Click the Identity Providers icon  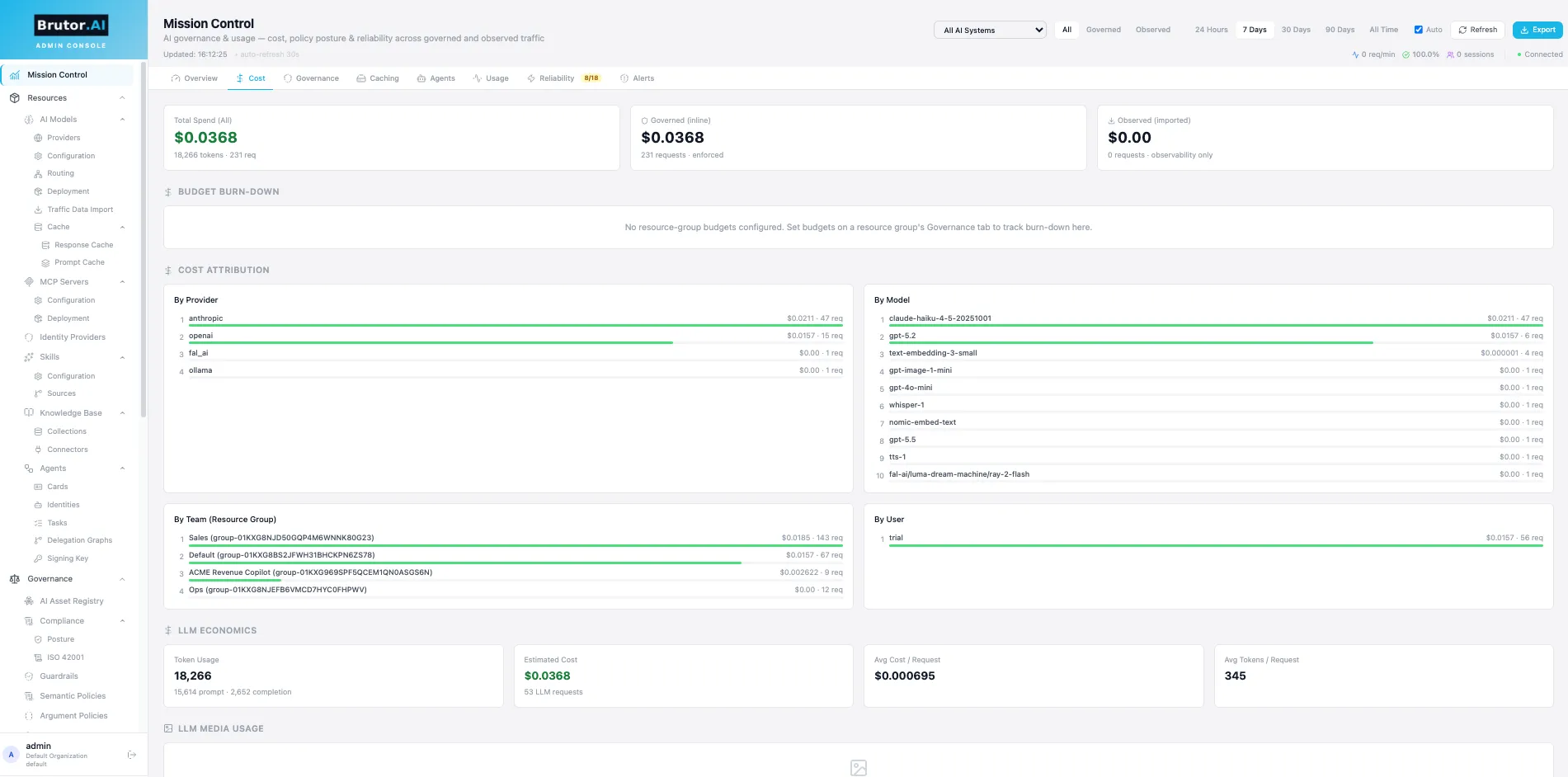pos(29,337)
